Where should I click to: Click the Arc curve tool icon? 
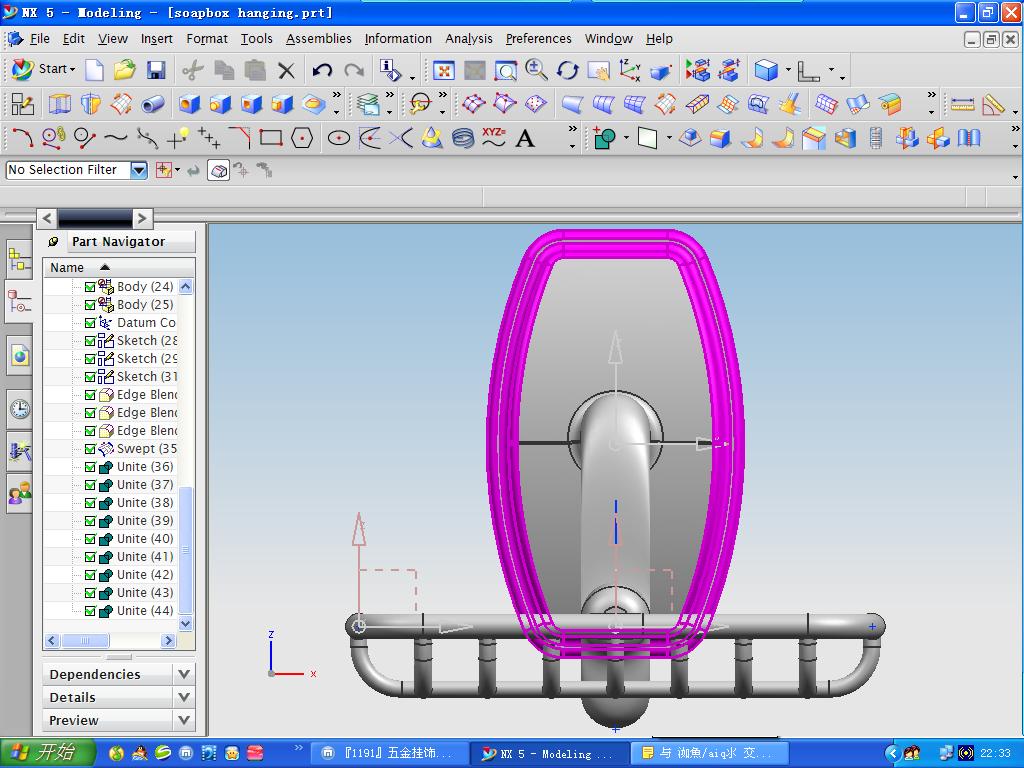(23, 138)
